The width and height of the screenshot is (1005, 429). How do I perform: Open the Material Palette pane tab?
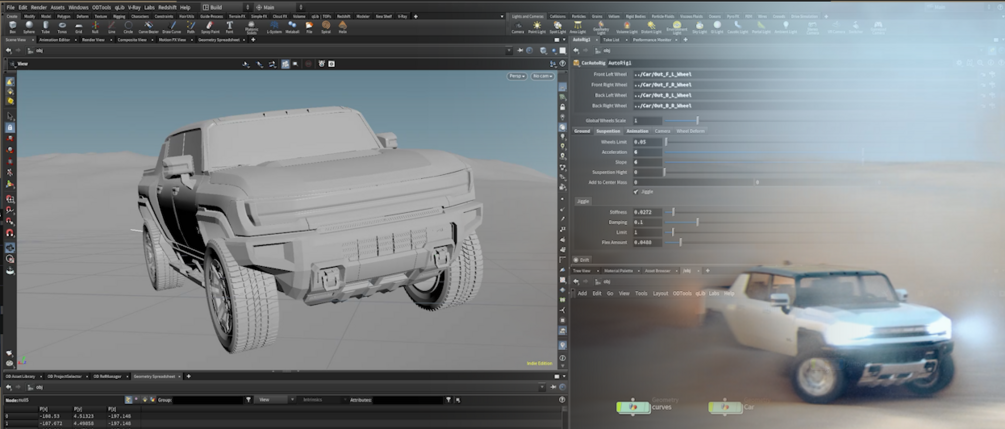coord(620,271)
